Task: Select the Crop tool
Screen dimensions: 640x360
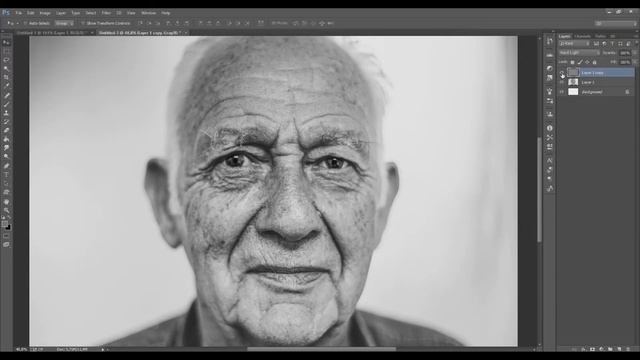Action: 7,78
